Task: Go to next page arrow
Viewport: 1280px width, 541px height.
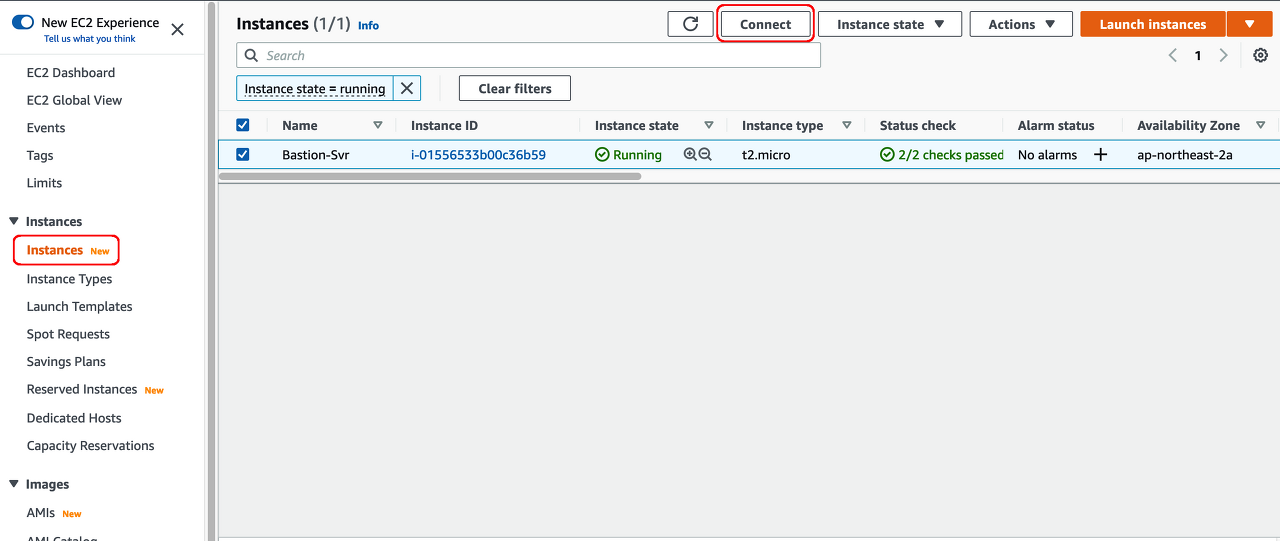Action: click(1223, 56)
